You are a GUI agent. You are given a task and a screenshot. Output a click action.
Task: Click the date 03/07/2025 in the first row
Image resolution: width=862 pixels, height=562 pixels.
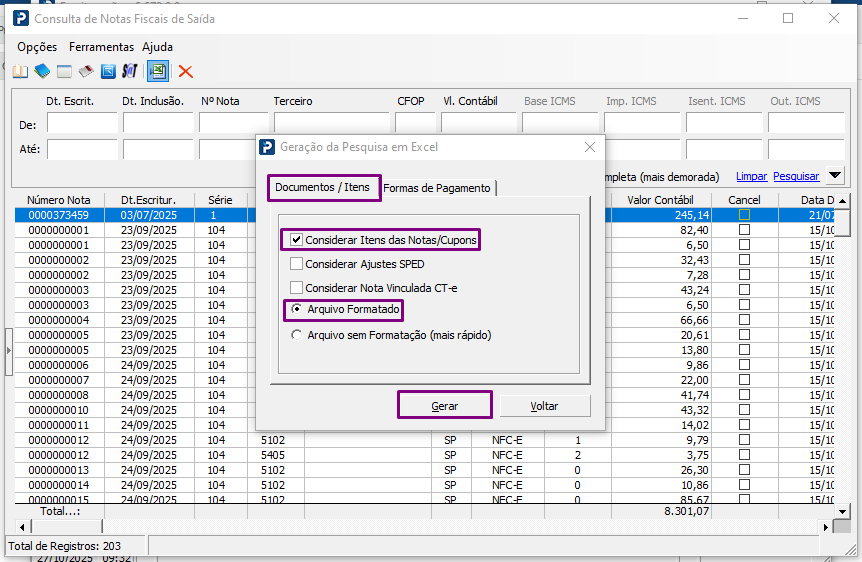pyautogui.click(x=148, y=215)
